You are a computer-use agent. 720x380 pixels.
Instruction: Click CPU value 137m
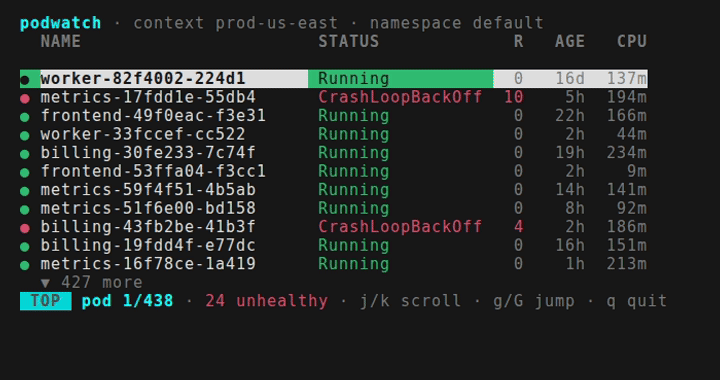coord(627,79)
